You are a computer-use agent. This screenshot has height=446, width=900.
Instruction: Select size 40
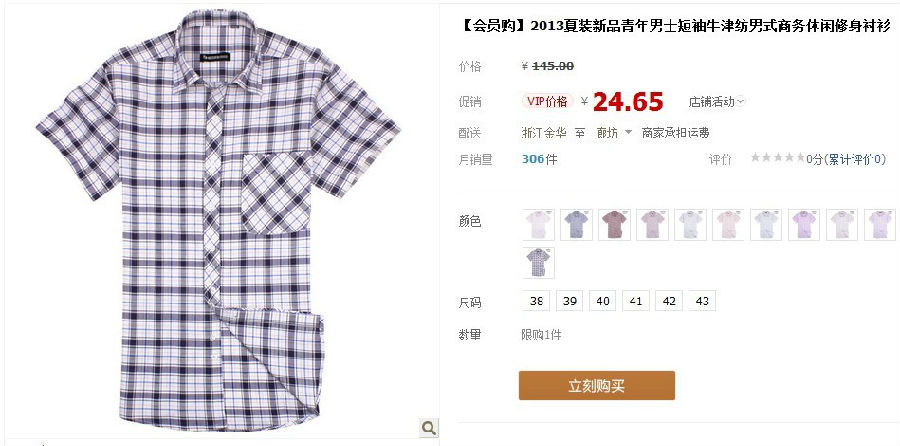[x=603, y=301]
